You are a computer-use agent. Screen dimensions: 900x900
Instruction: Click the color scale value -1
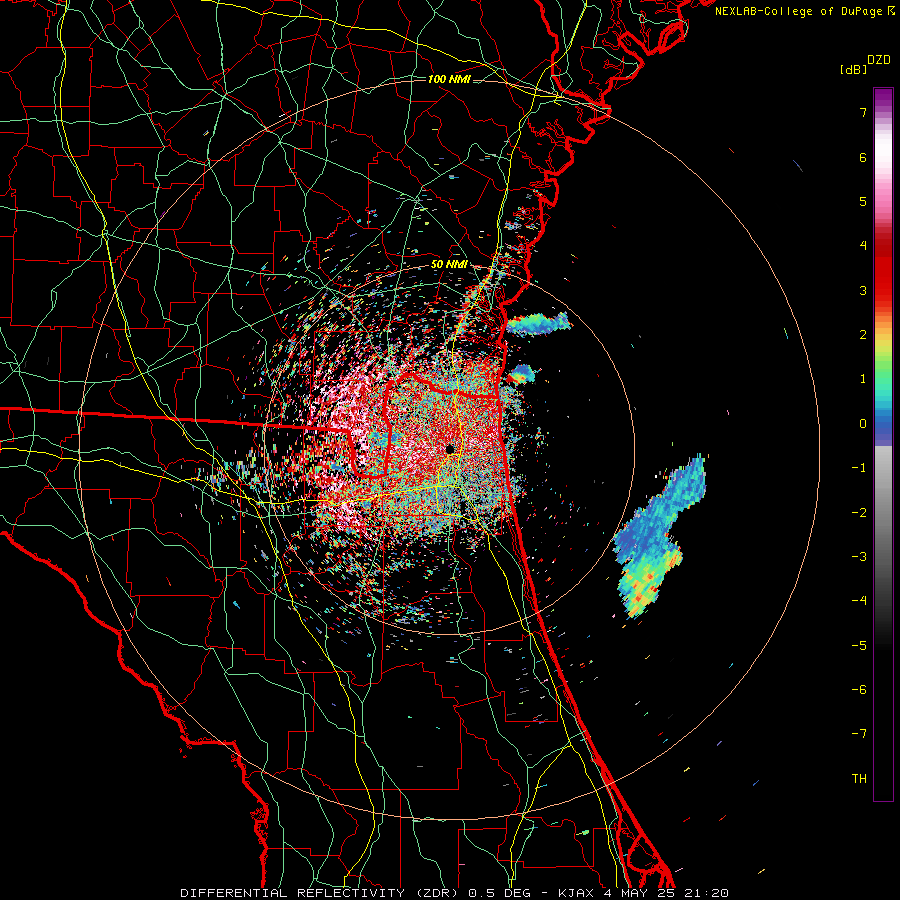pyautogui.click(x=859, y=468)
